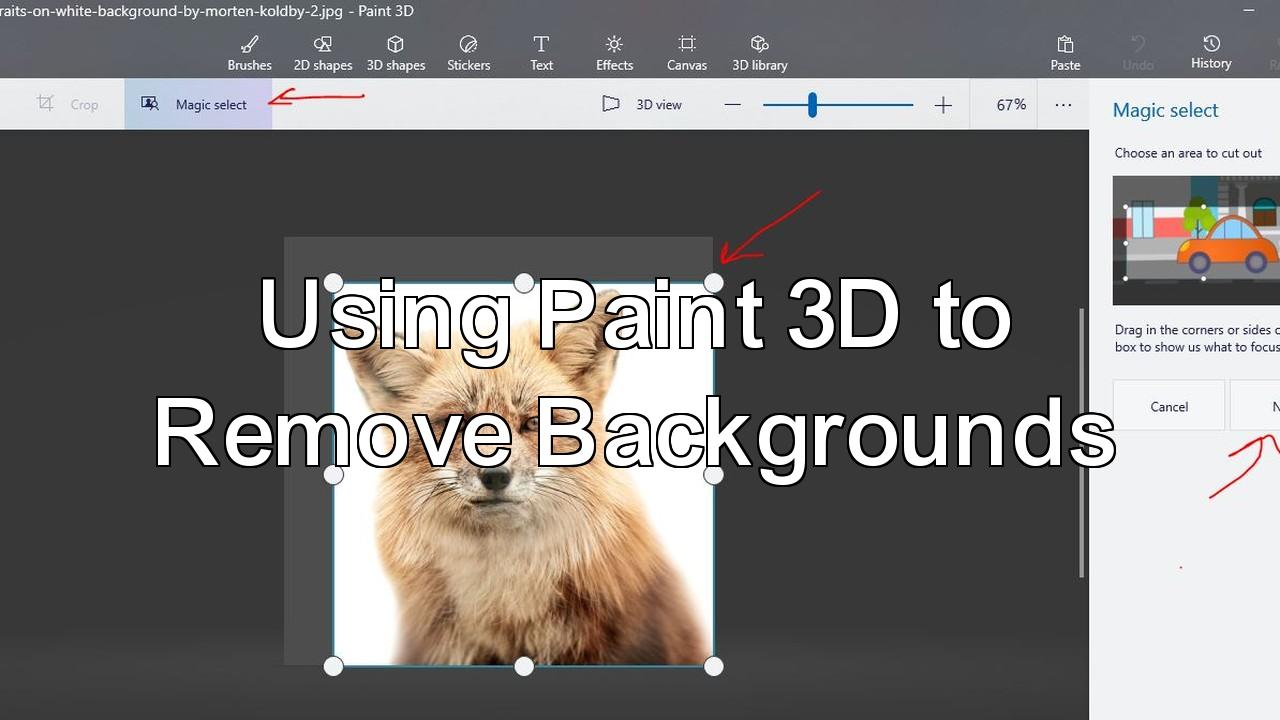Click the zoom in plus button
Viewport: 1280px width, 720px height.
pyautogui.click(x=943, y=104)
